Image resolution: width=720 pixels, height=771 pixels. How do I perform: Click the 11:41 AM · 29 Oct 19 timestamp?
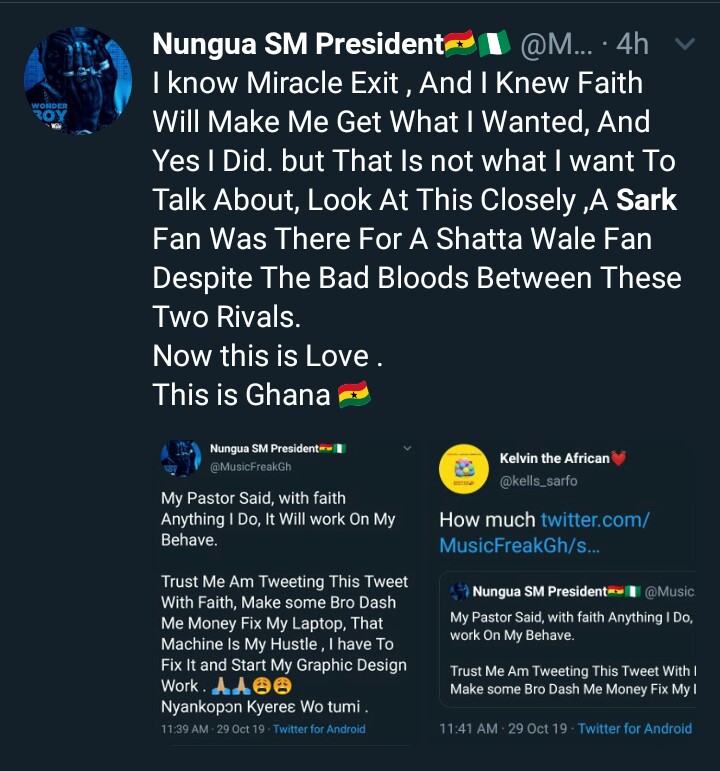click(503, 728)
